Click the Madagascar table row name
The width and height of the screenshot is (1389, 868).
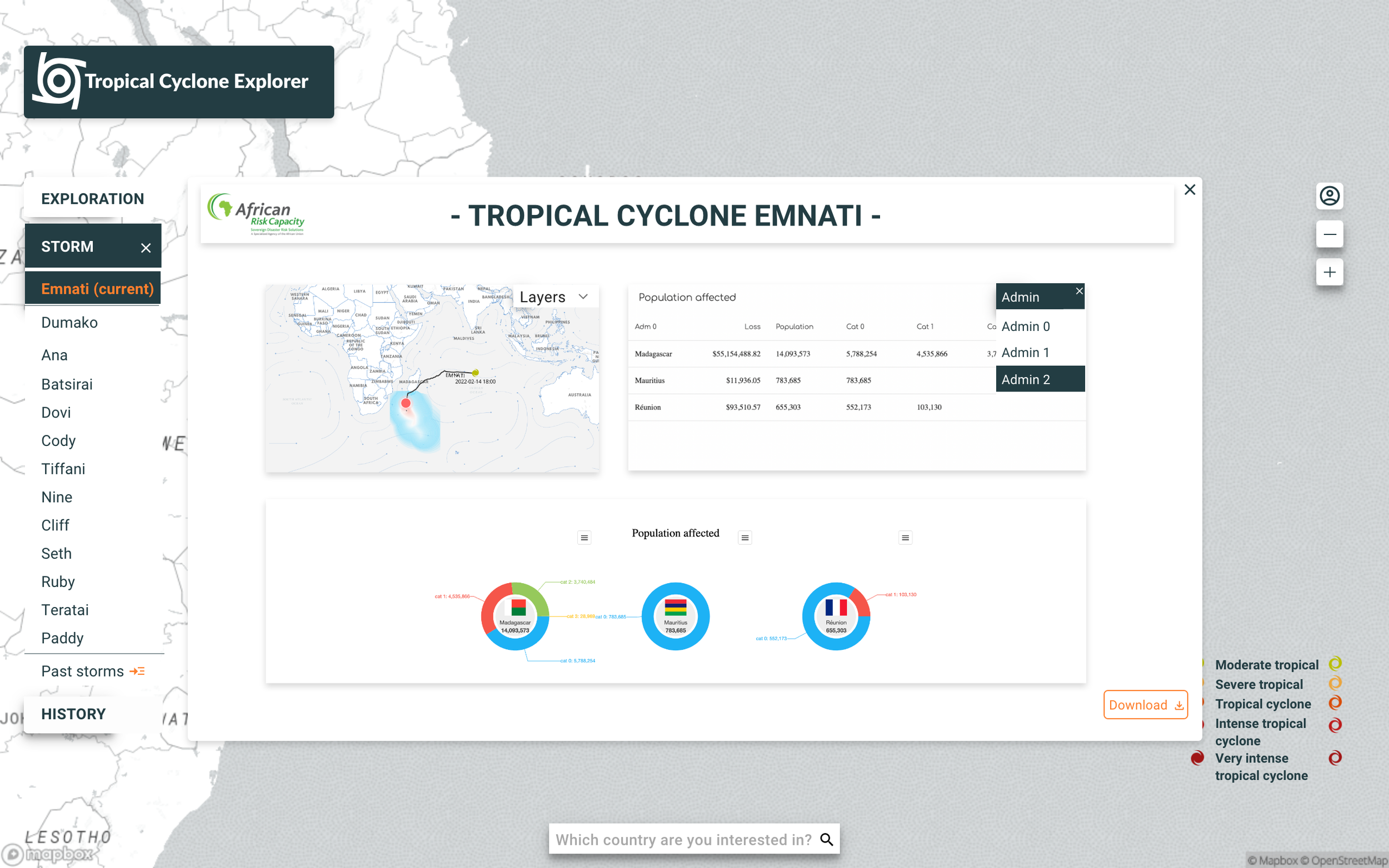[x=653, y=354]
